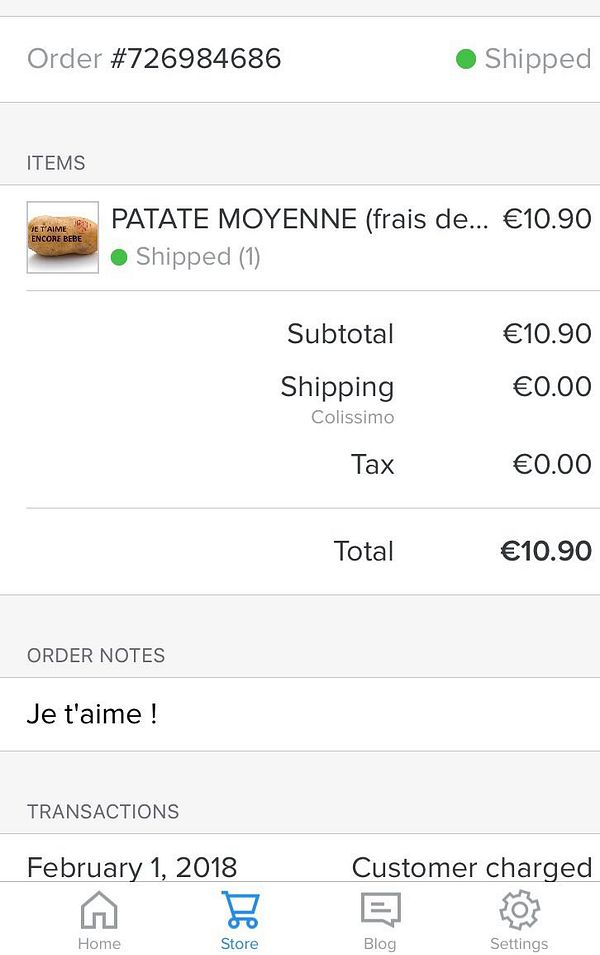The width and height of the screenshot is (600, 955).
Task: Switch to the Home tab label
Action: [98, 943]
